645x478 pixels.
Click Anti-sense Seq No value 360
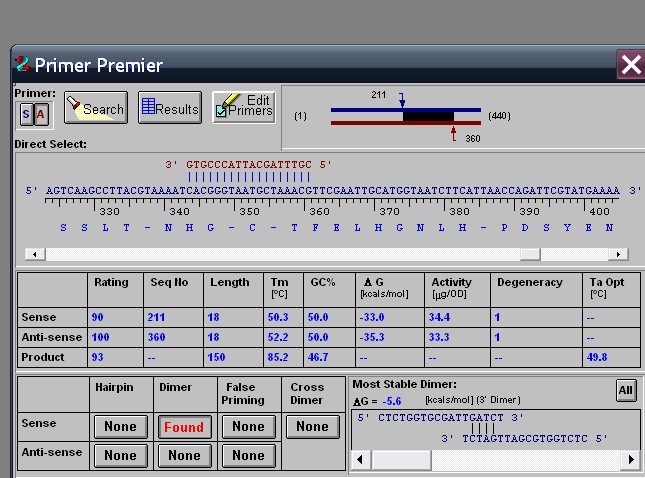pos(156,337)
